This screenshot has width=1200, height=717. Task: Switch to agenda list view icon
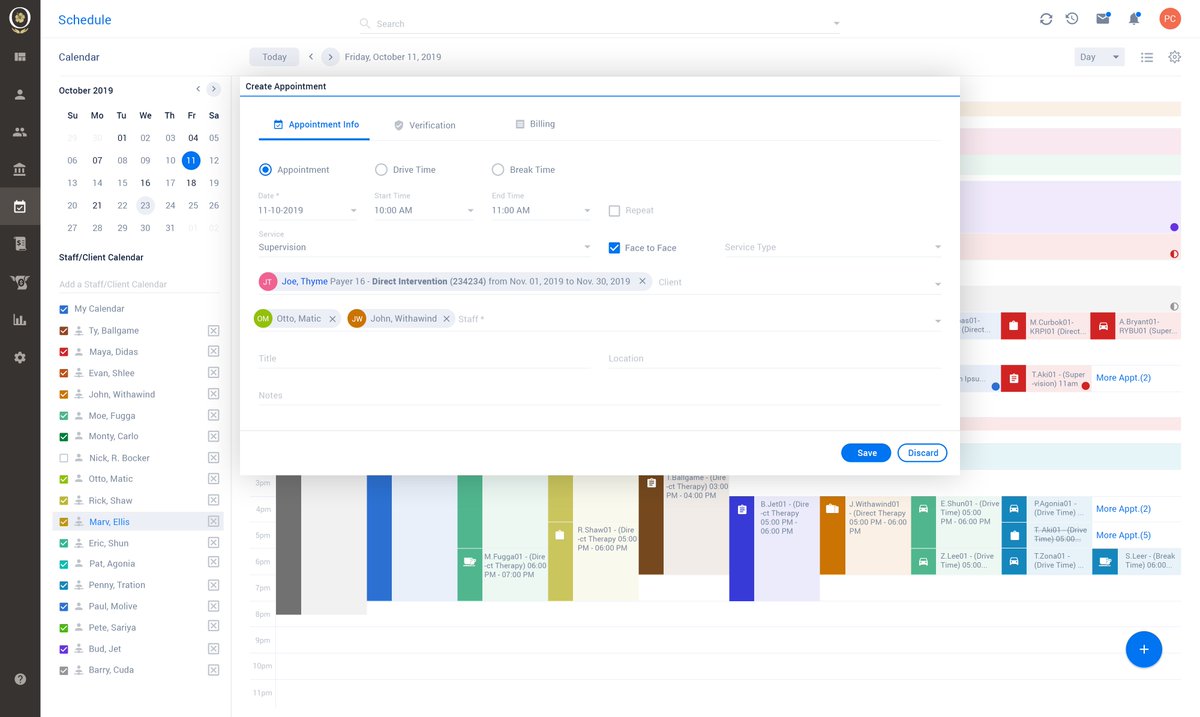click(1146, 57)
